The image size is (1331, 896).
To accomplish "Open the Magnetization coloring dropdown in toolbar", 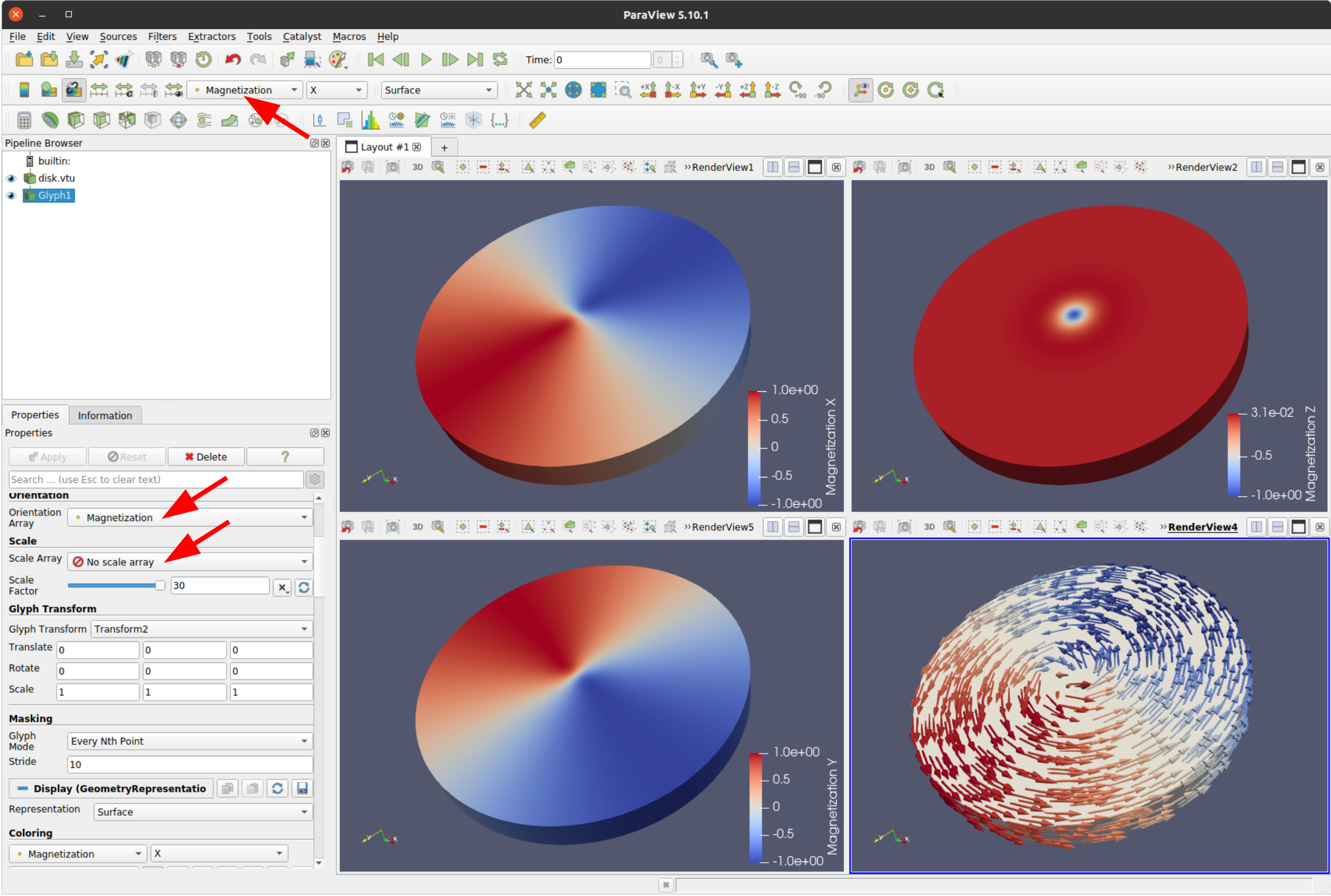I will pyautogui.click(x=244, y=89).
